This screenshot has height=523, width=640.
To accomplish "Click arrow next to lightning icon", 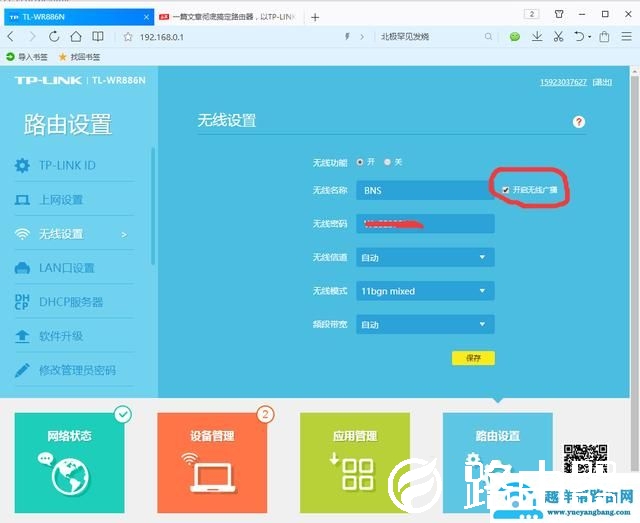I will 362,37.
